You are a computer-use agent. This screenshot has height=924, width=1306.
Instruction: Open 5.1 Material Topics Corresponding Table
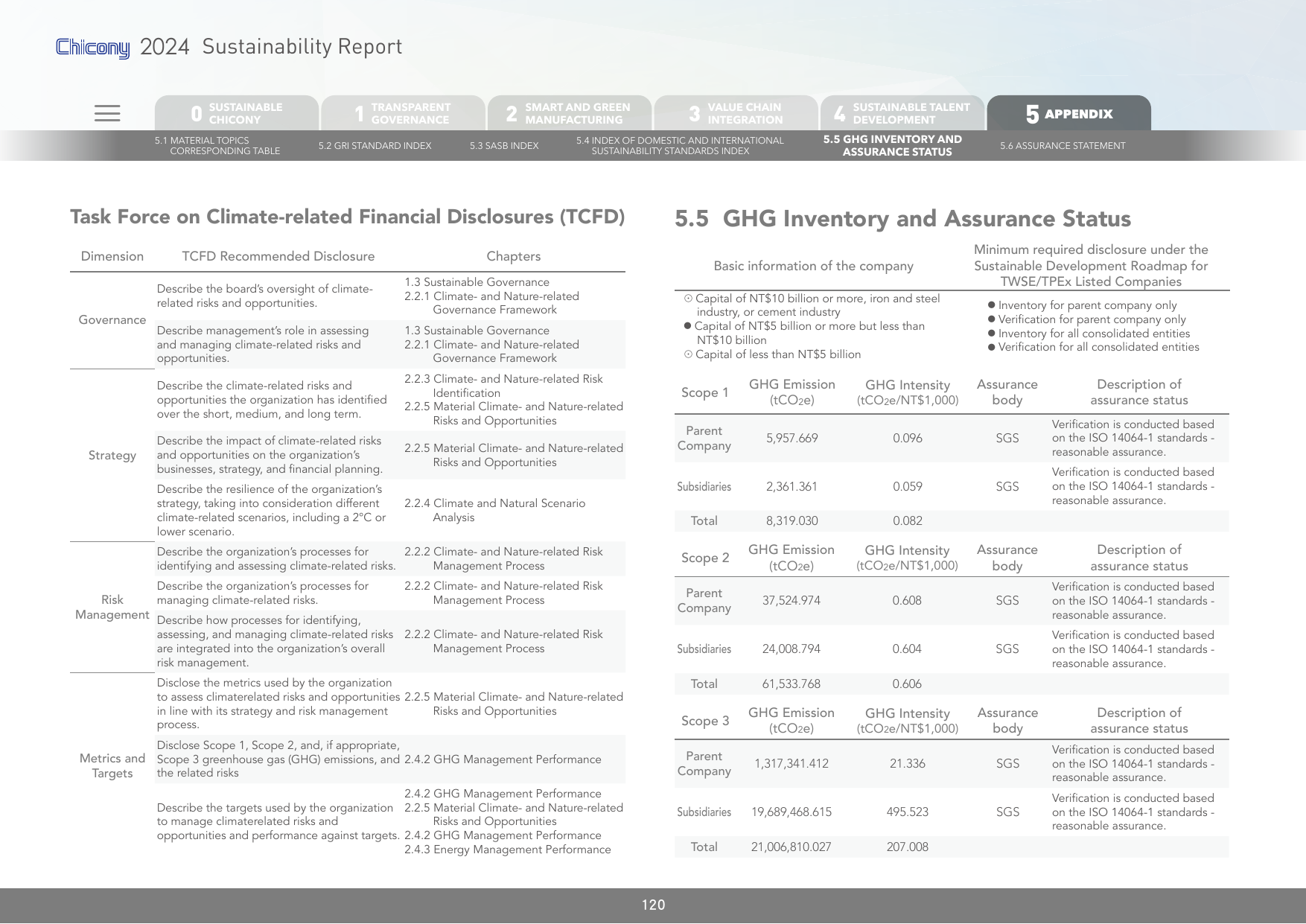217,146
